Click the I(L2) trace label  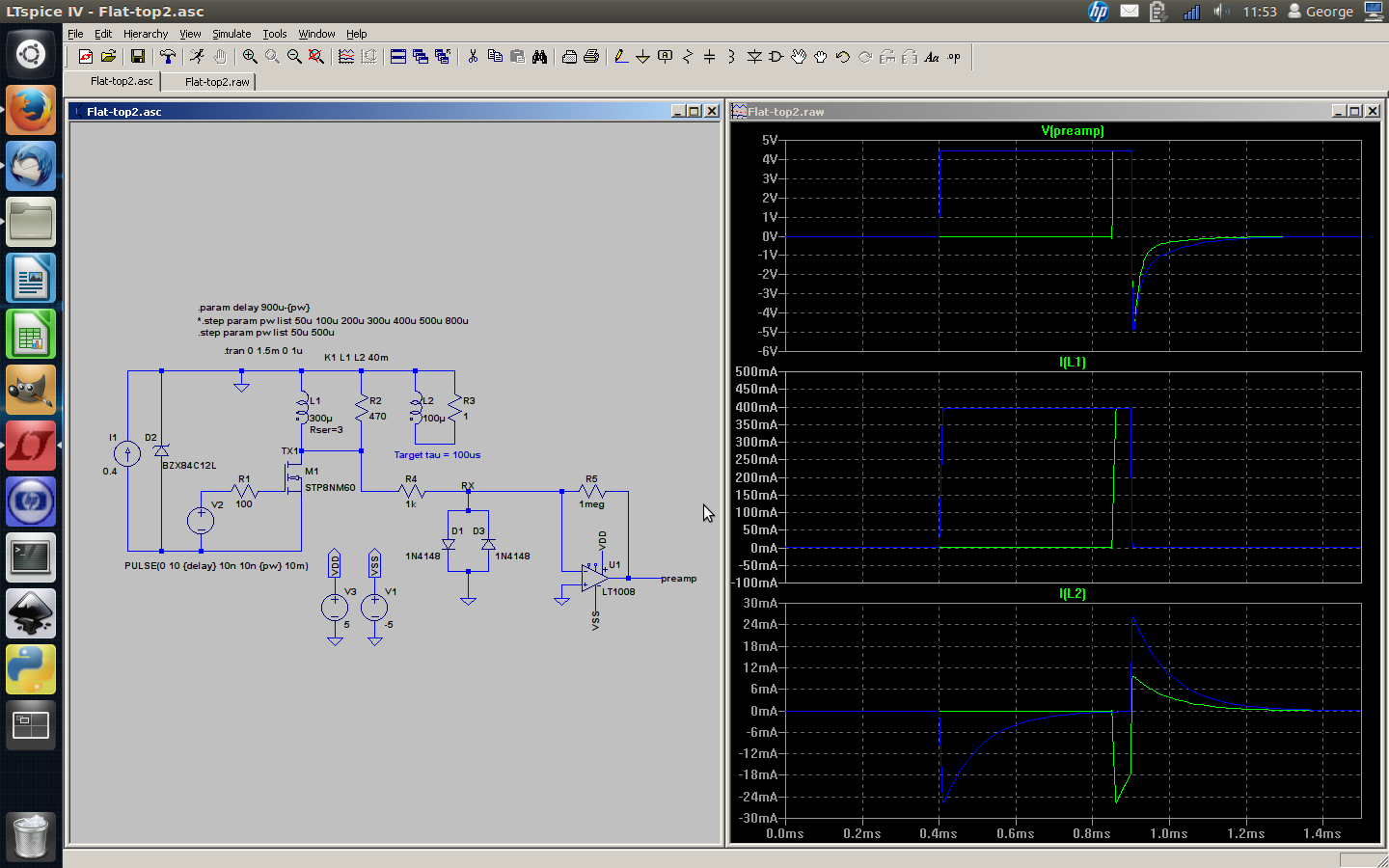coord(1073,594)
